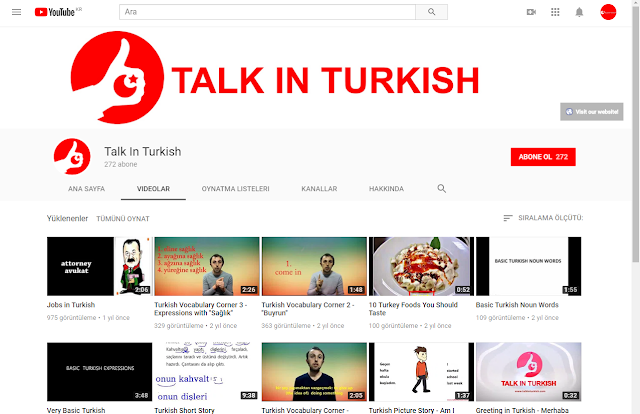Open the HAKKINDA tab

pyautogui.click(x=386, y=189)
